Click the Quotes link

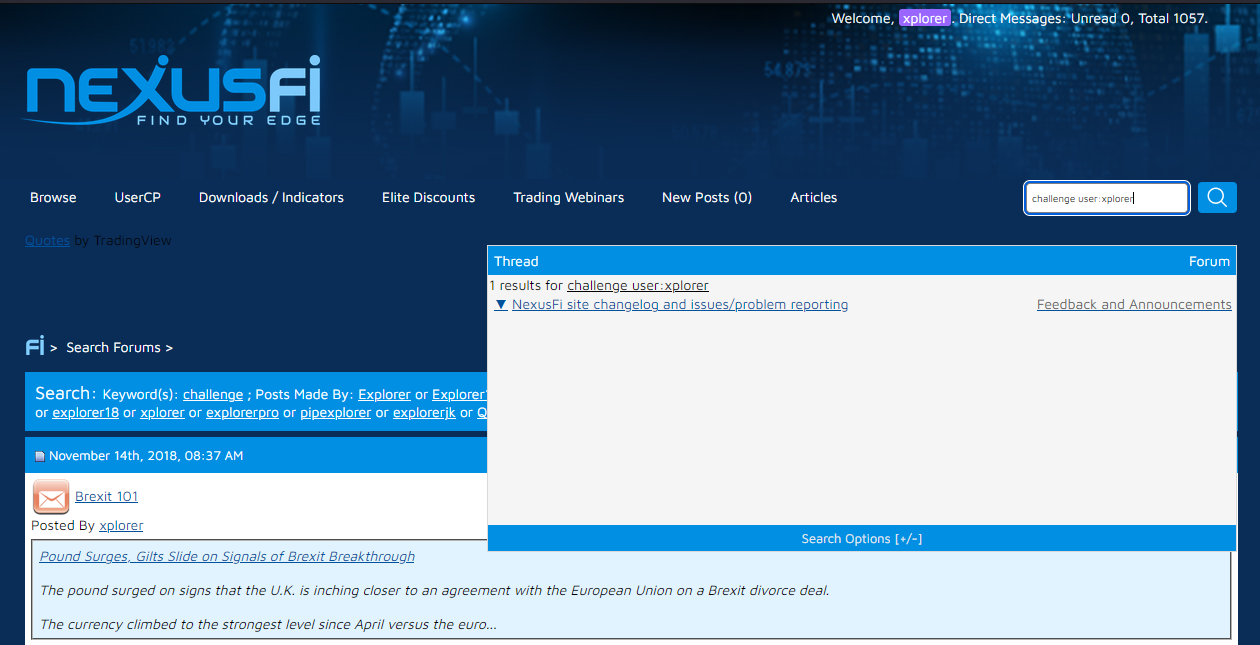point(47,240)
